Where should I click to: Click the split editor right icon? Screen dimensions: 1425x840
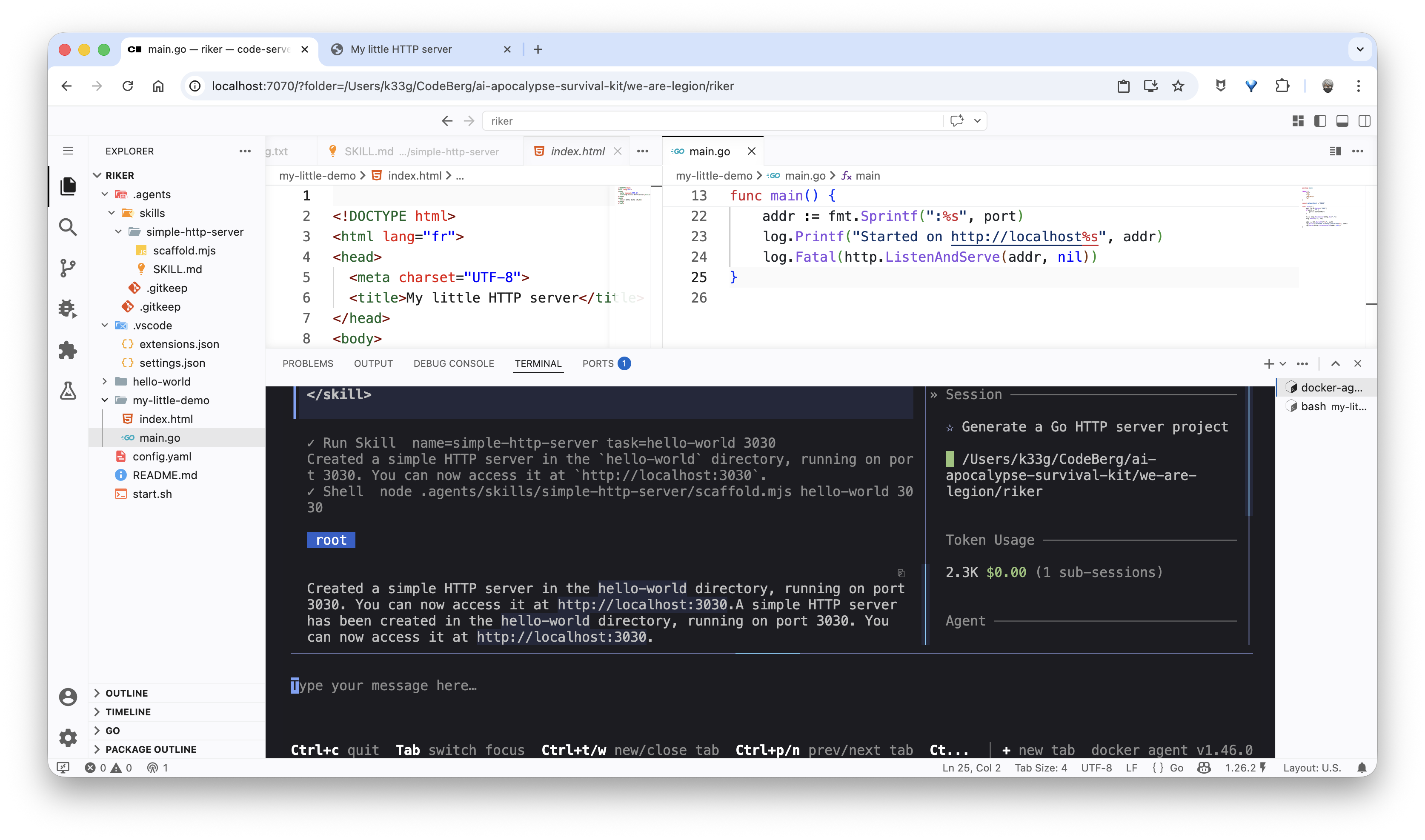[x=1335, y=151]
